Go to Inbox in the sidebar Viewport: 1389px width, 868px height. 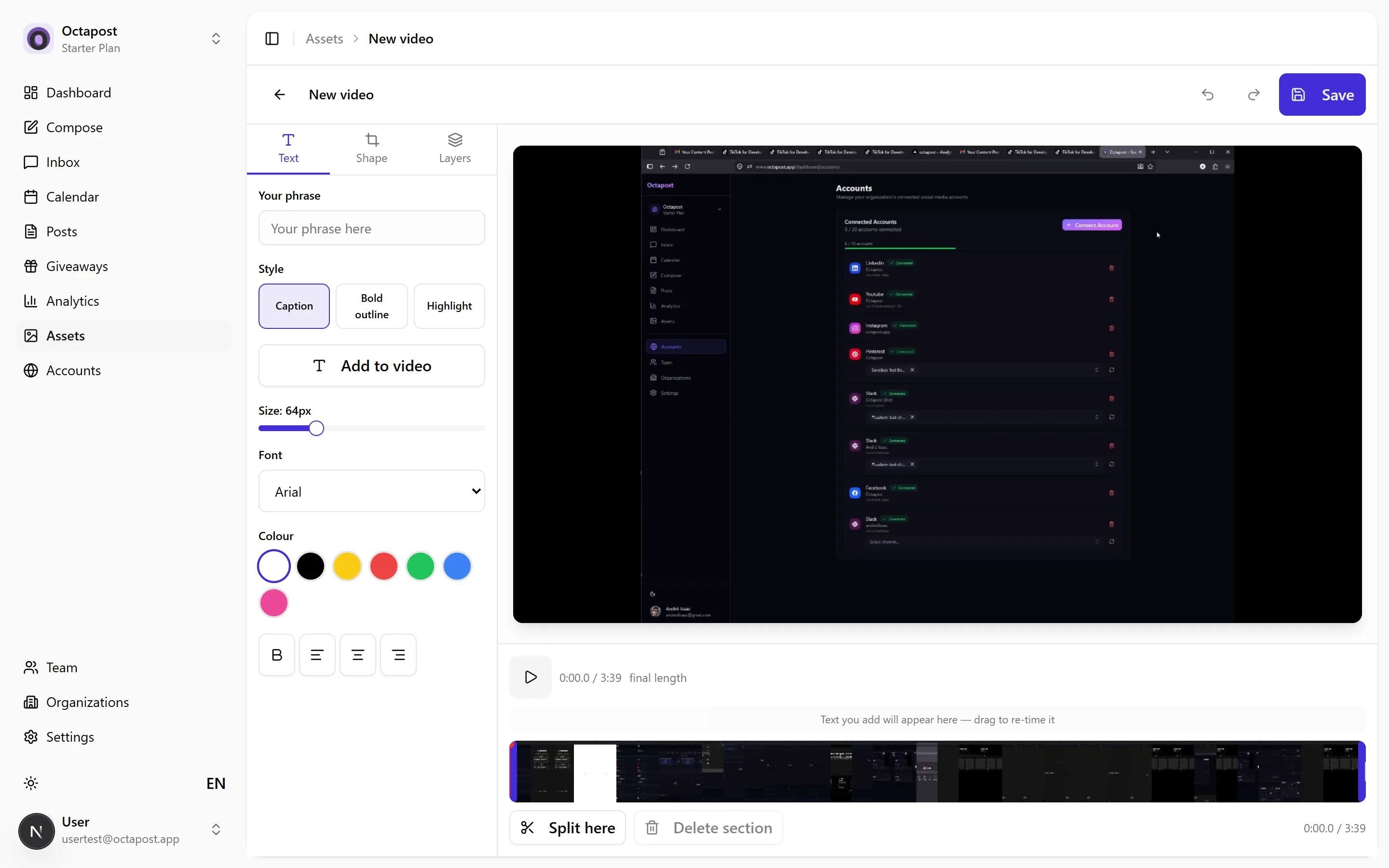click(124, 162)
